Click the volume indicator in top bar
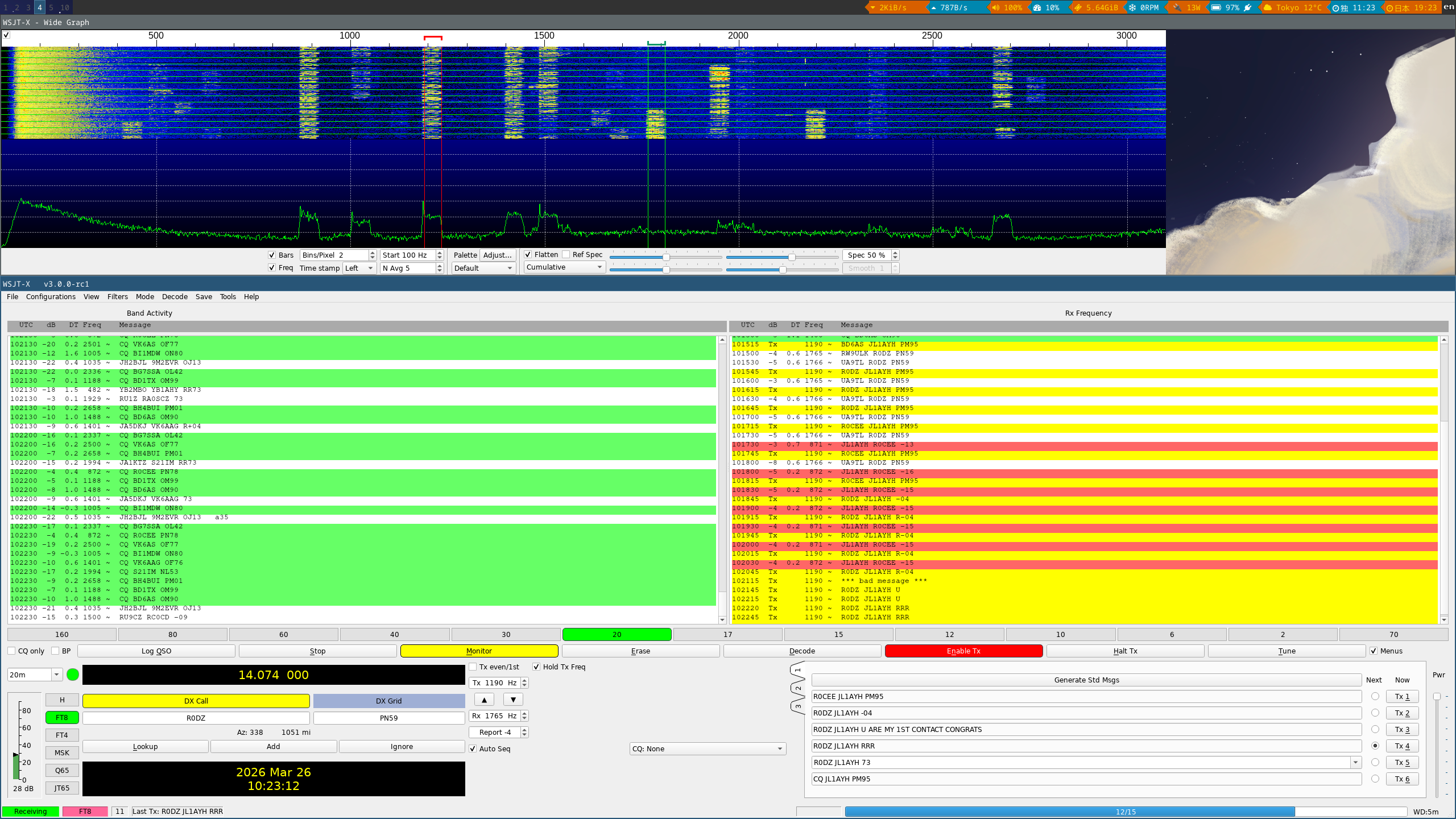1456x819 pixels. point(1007,7)
